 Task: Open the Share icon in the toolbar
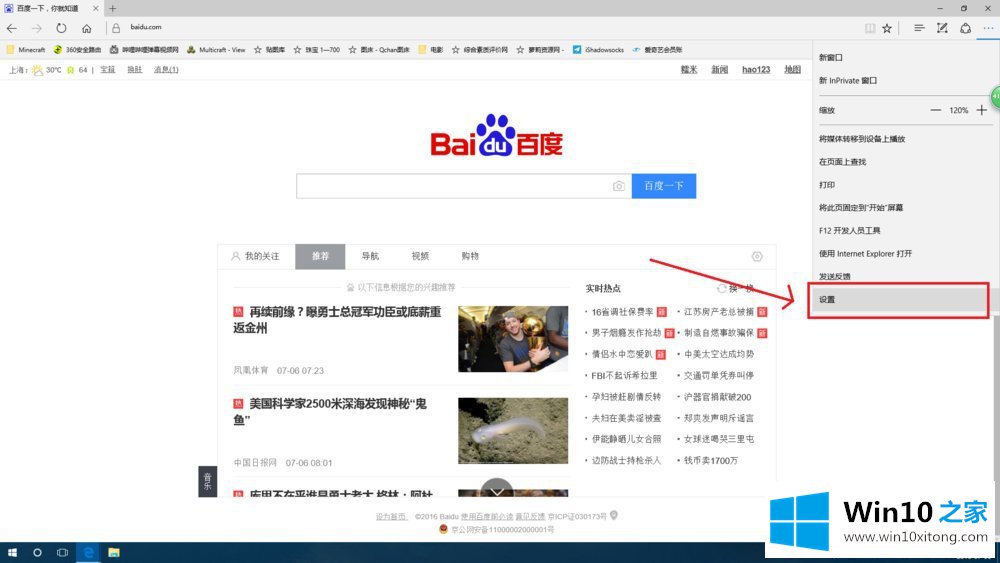pos(966,28)
